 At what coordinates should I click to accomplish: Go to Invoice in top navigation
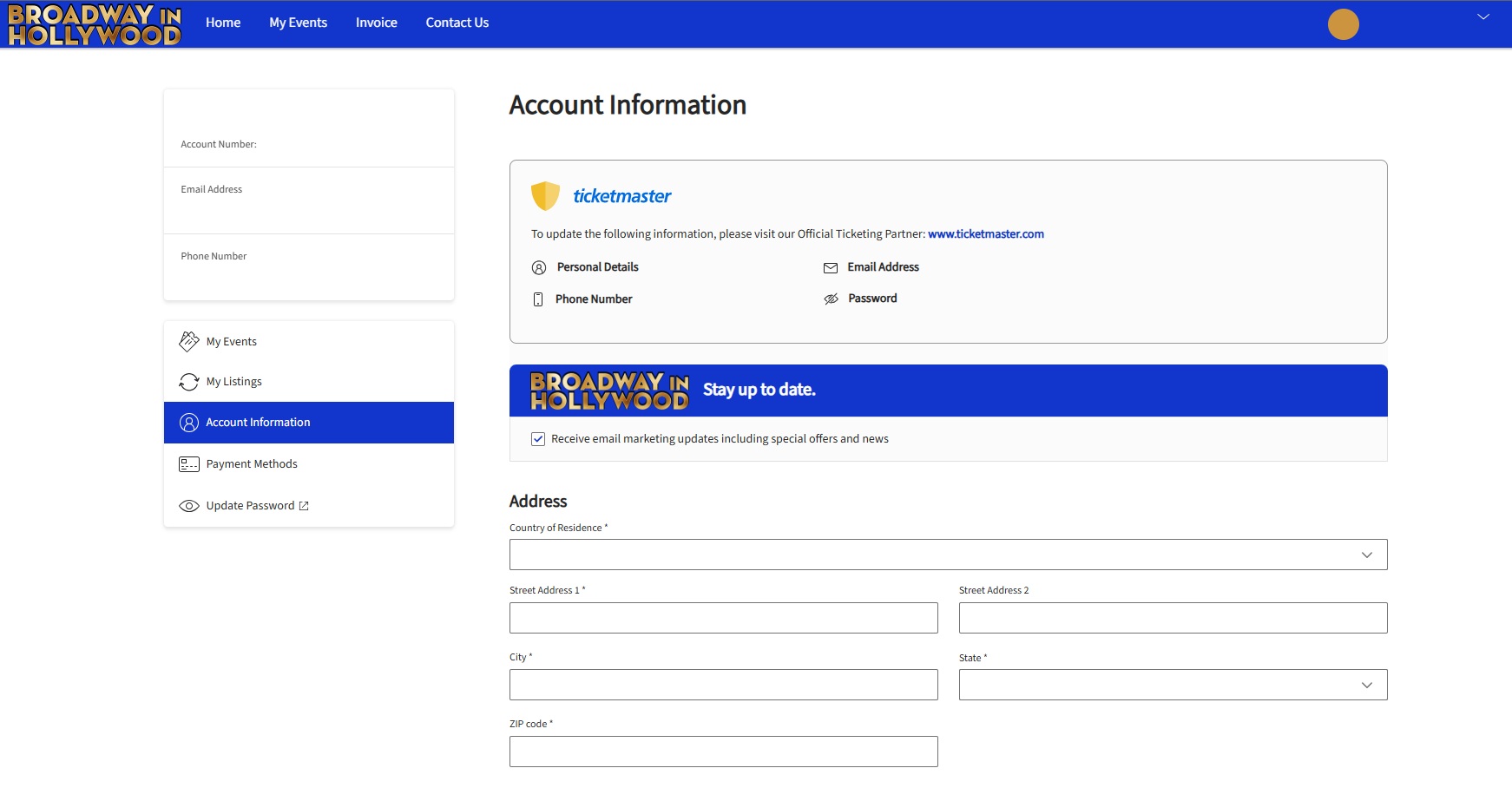tap(376, 23)
